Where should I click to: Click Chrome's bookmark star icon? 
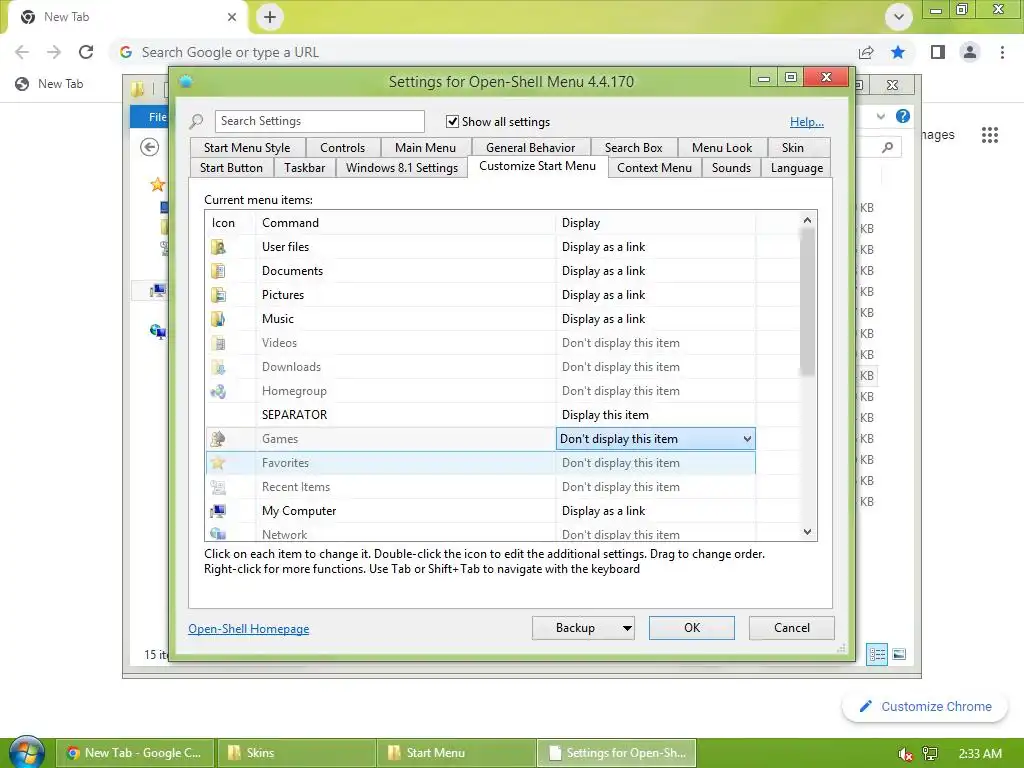(x=898, y=52)
